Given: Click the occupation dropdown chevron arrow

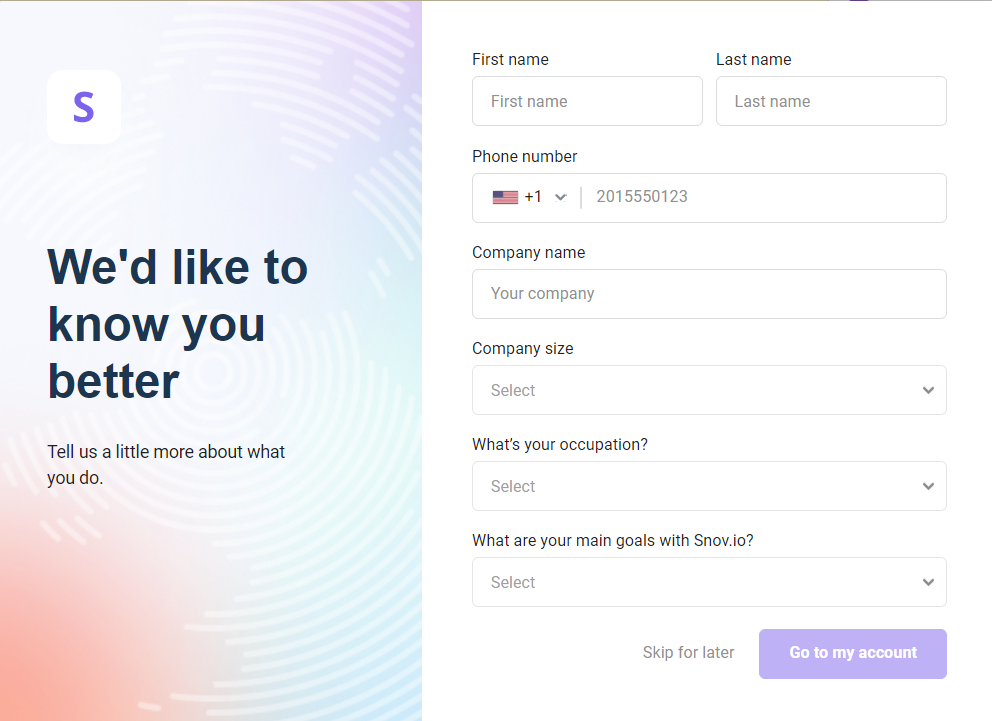Looking at the screenshot, I should coord(928,486).
